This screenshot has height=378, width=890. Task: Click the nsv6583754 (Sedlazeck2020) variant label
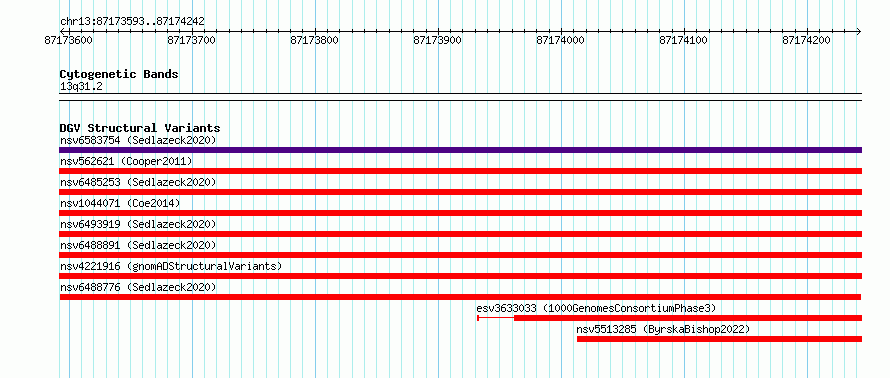(x=138, y=140)
